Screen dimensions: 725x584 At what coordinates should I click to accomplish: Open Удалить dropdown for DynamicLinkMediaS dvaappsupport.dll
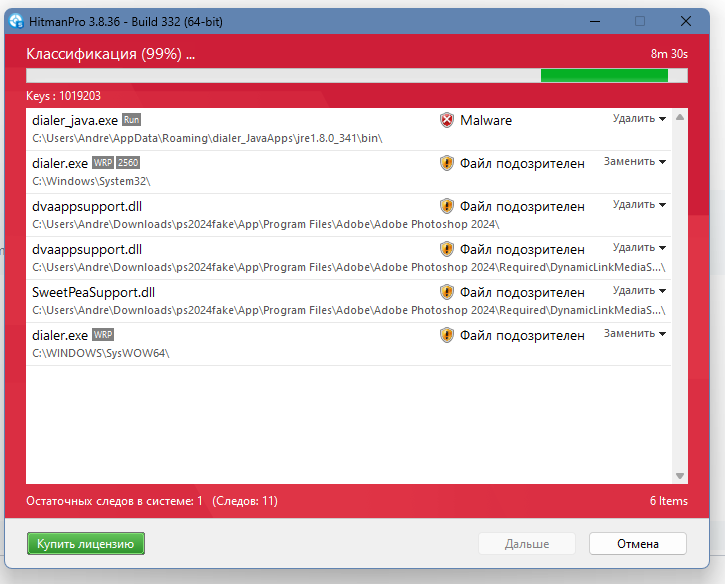[639, 247]
